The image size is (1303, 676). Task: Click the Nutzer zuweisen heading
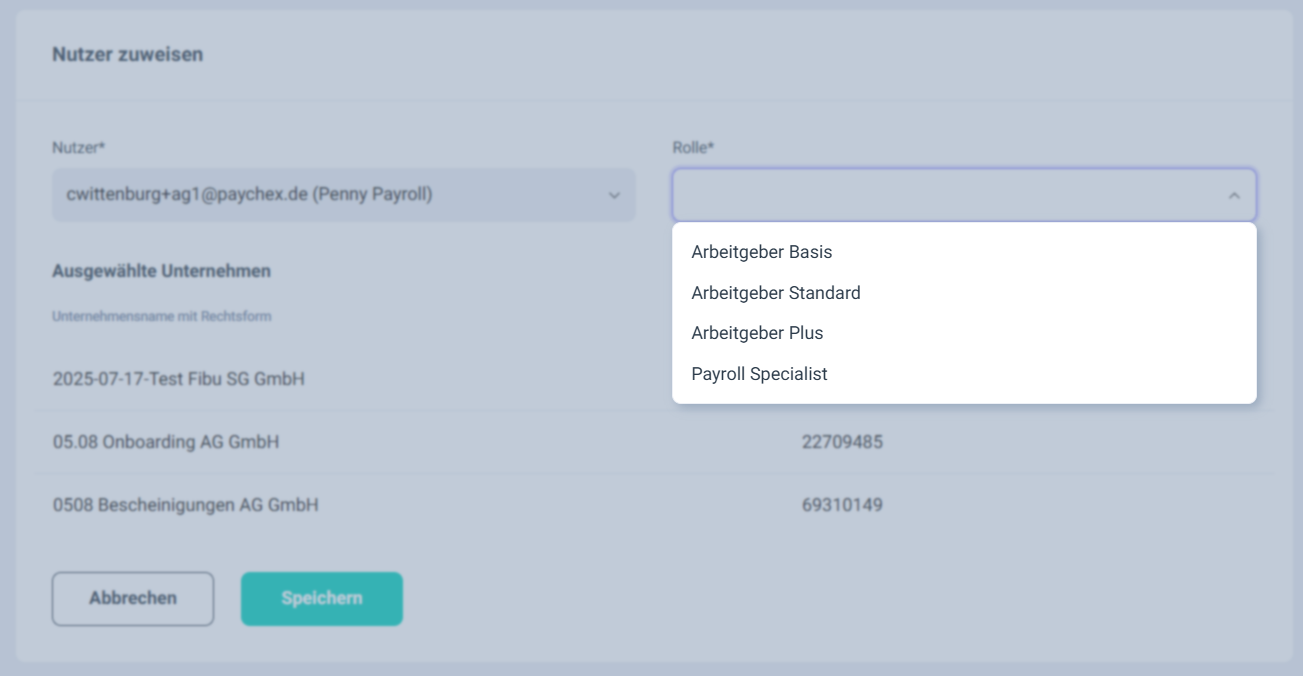(127, 55)
